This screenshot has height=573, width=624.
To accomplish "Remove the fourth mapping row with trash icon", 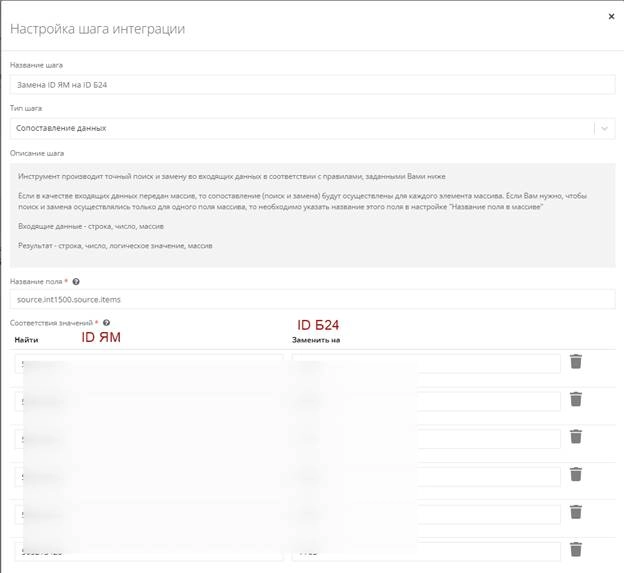I will coord(576,474).
